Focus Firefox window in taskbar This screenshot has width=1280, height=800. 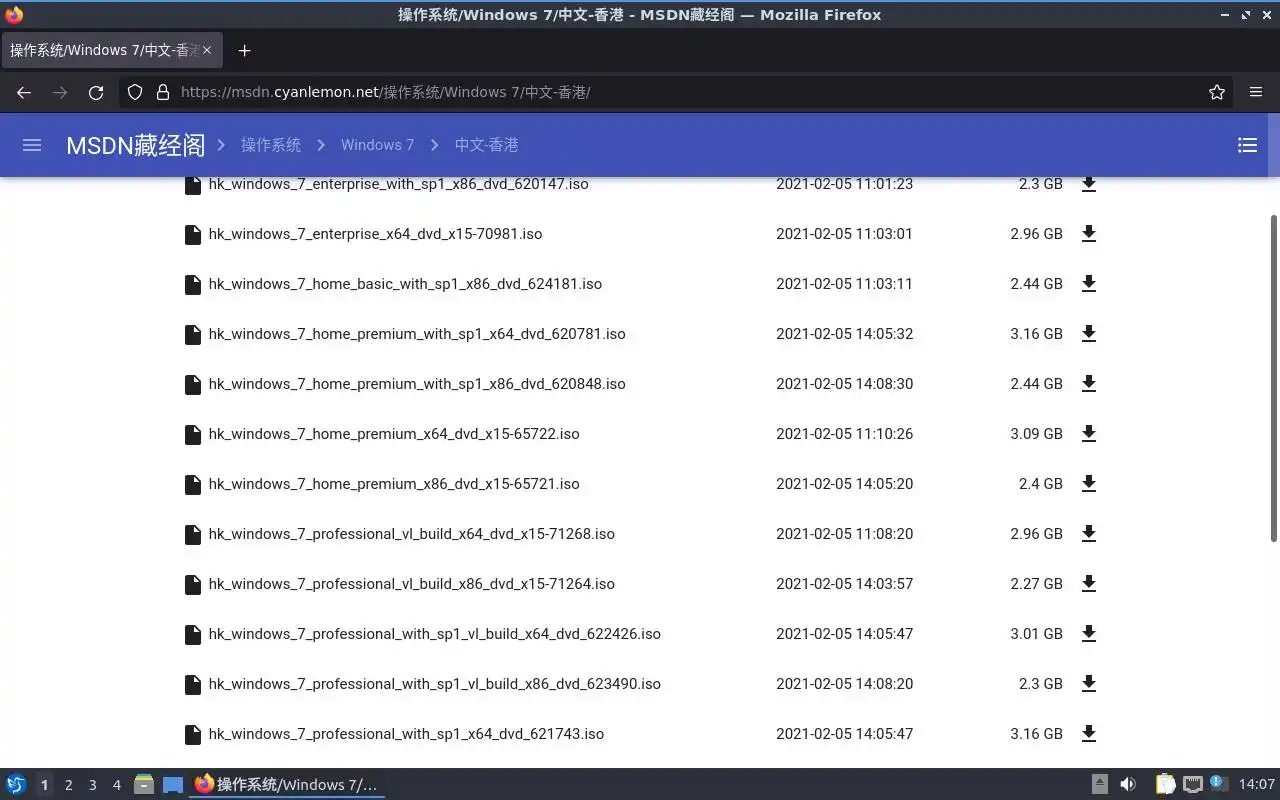tap(287, 785)
